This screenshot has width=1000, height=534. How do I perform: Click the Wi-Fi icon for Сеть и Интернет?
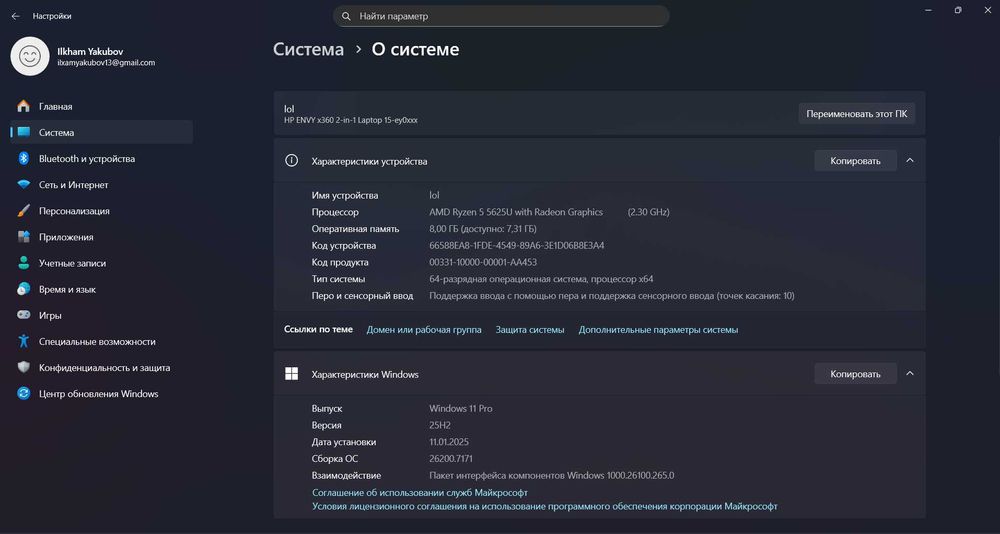(x=24, y=185)
